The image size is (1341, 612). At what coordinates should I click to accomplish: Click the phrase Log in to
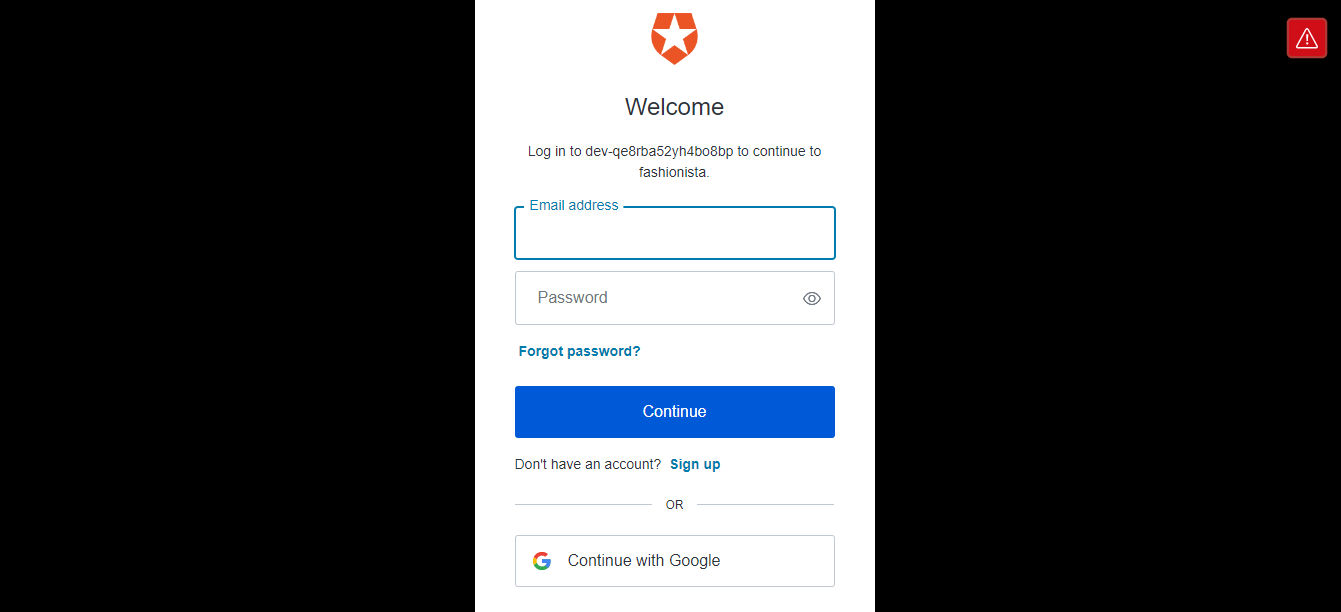[x=555, y=152]
